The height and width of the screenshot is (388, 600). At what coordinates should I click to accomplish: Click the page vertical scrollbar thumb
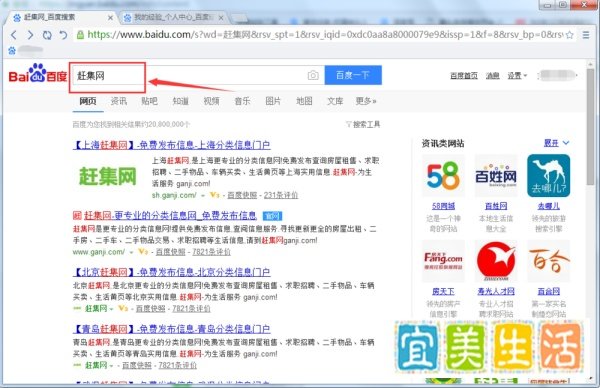tap(591, 126)
